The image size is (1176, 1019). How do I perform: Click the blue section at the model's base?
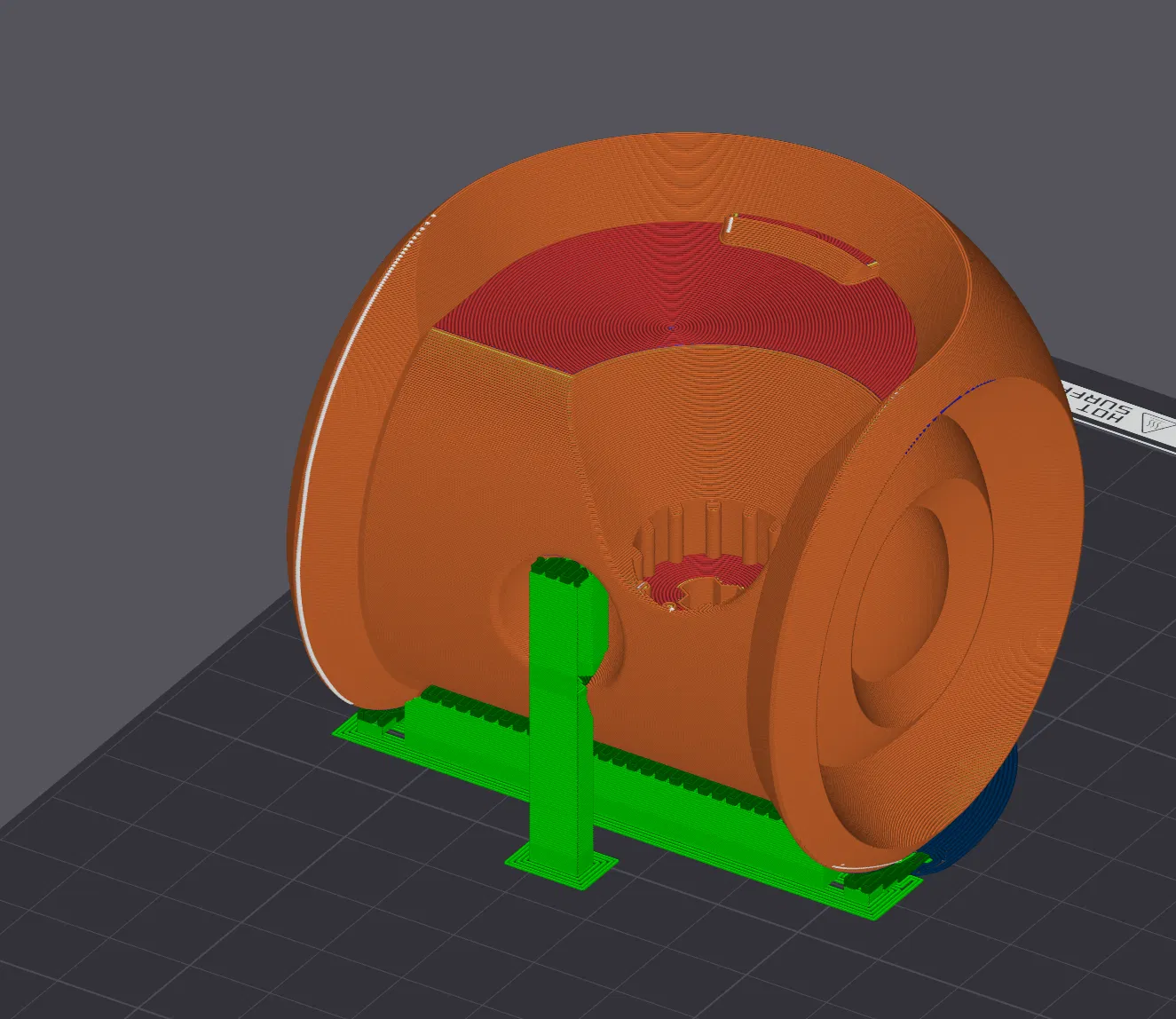(x=969, y=815)
